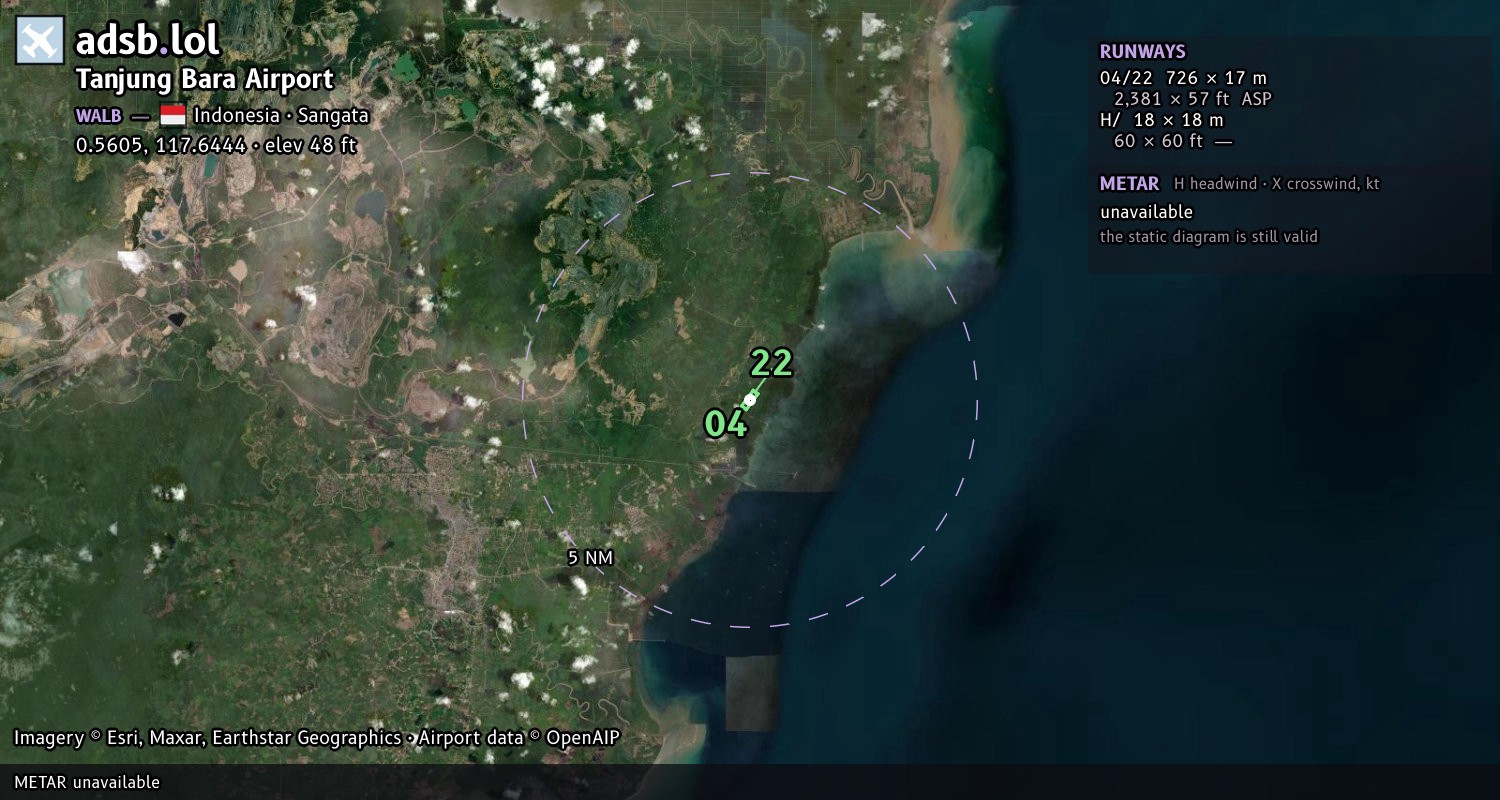The width and height of the screenshot is (1500, 800).
Task: Click the 5 NM range label
Action: pos(590,558)
